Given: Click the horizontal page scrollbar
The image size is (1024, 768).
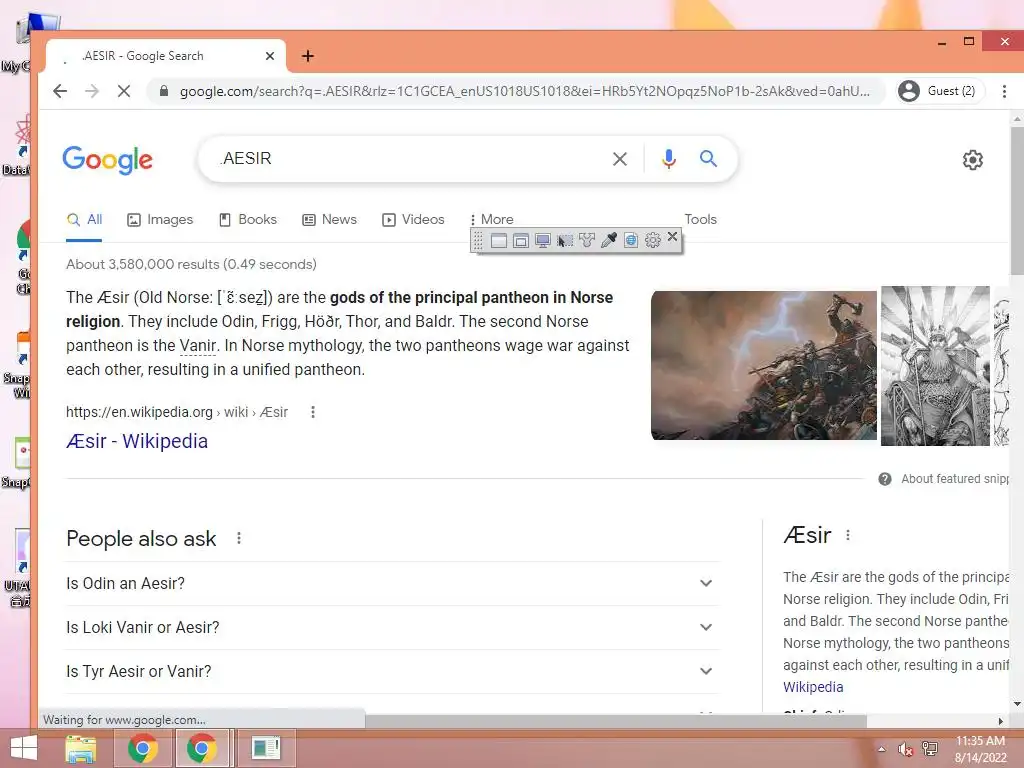Looking at the screenshot, I should (616, 721).
